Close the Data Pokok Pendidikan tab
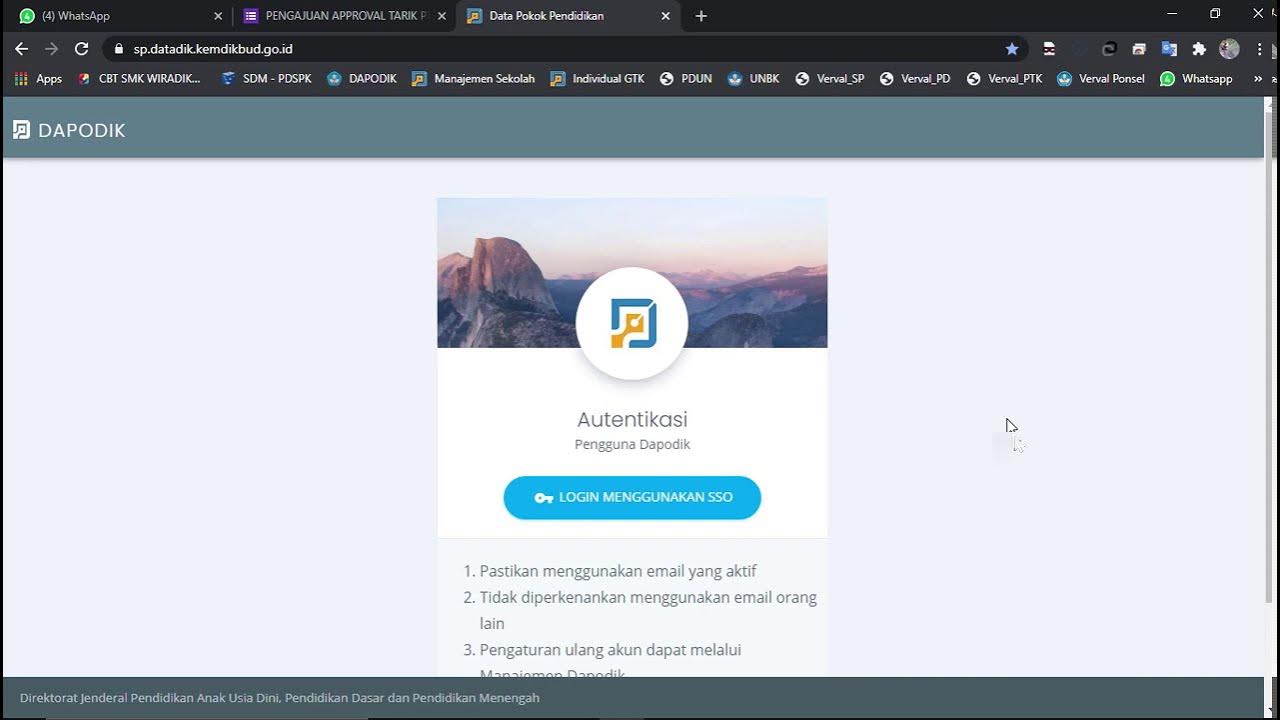Screen dimensions: 1280x720 (x=666, y=16)
